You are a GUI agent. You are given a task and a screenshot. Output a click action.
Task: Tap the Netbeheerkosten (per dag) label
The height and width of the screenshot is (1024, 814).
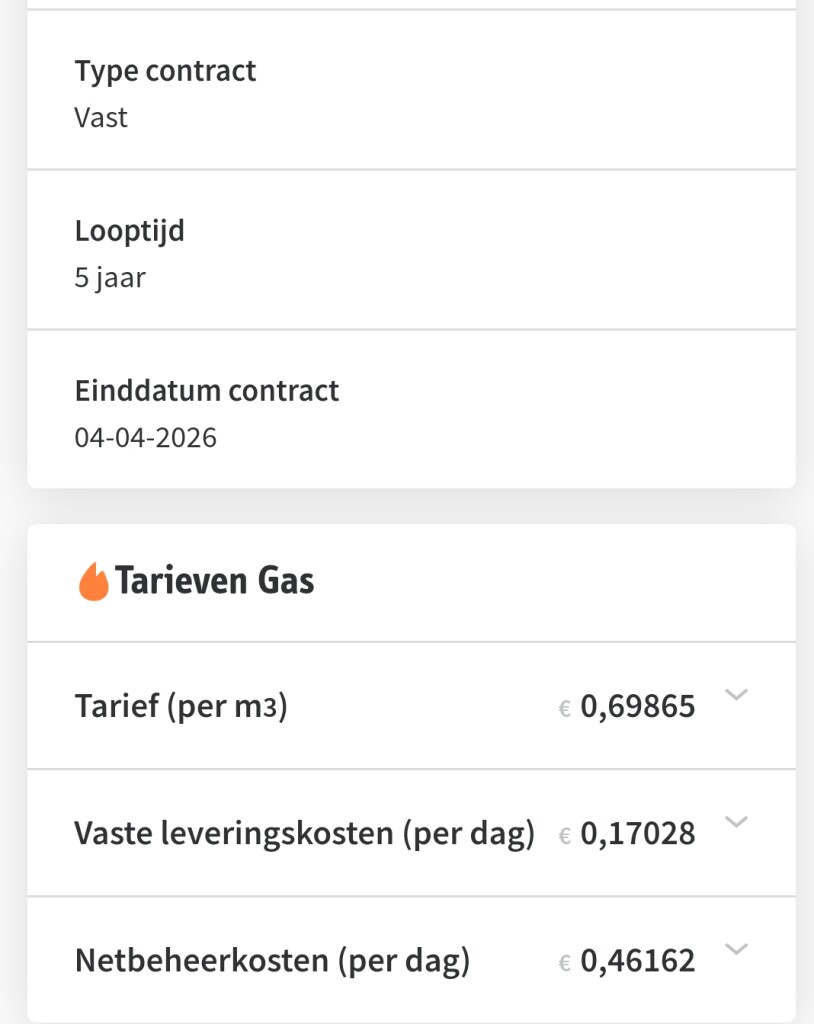(x=272, y=961)
